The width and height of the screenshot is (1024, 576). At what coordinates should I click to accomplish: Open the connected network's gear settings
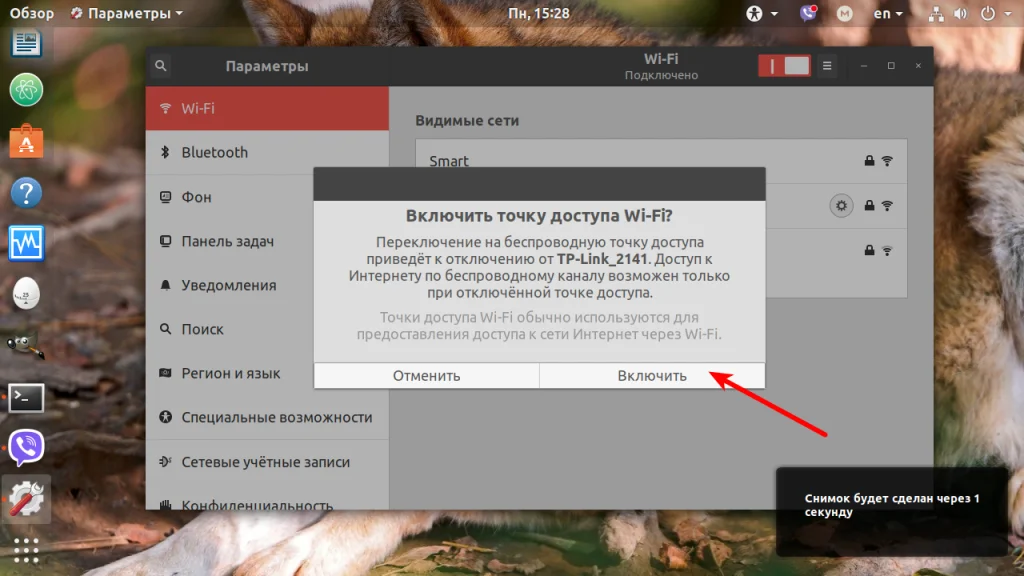point(841,206)
